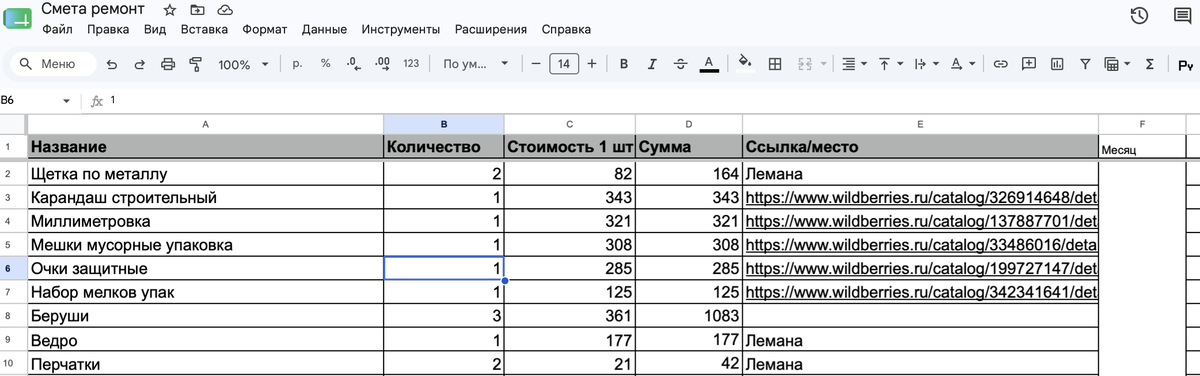Open the Вид menu

[155, 30]
